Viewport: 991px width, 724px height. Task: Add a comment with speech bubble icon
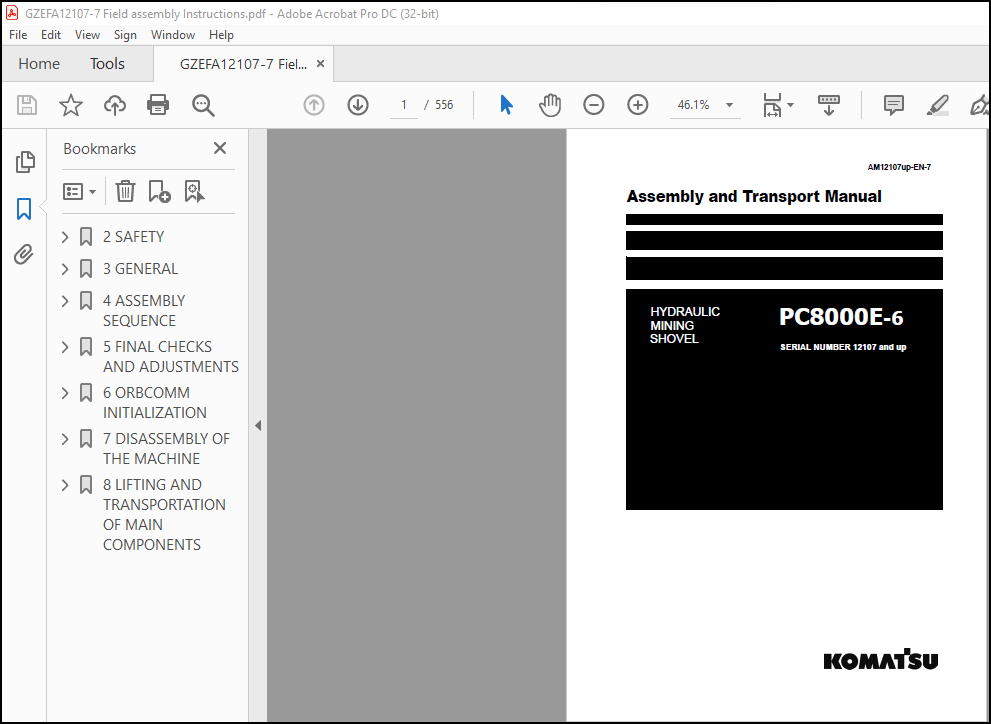894,105
